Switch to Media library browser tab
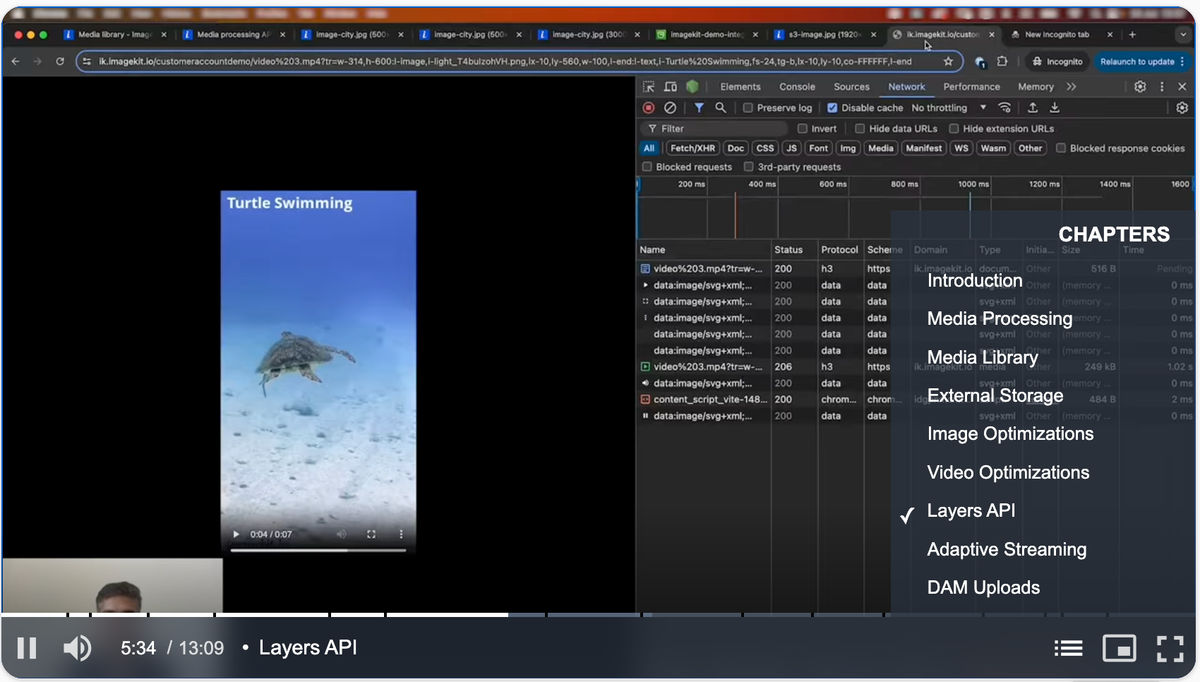Image resolution: width=1200 pixels, height=682 pixels. click(x=115, y=34)
